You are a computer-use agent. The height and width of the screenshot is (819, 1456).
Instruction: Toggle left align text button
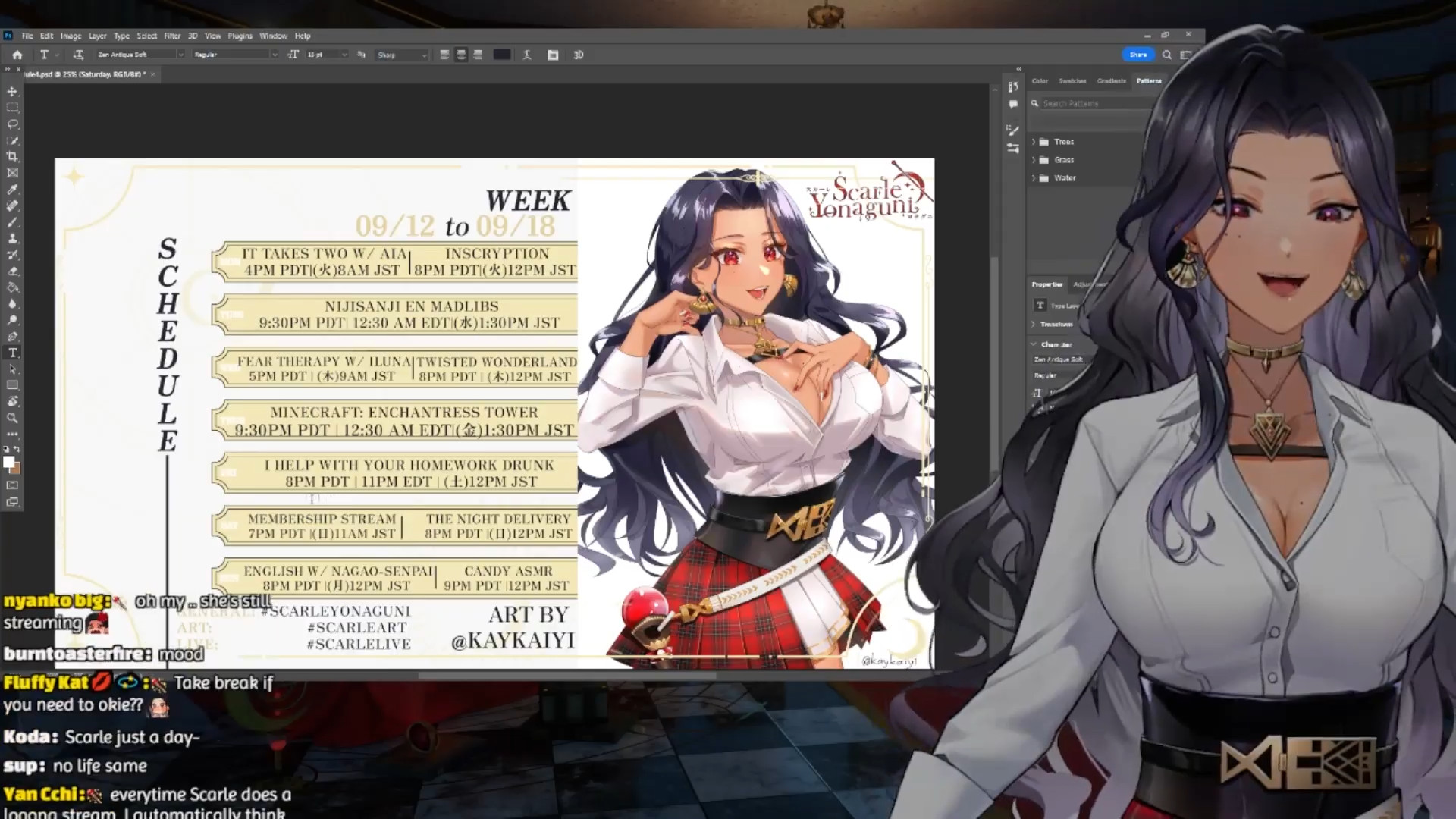tap(444, 55)
